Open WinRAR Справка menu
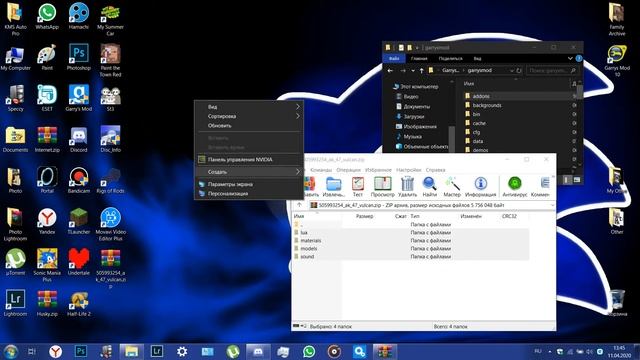Screen dimensions: 640x360 (x=435, y=170)
